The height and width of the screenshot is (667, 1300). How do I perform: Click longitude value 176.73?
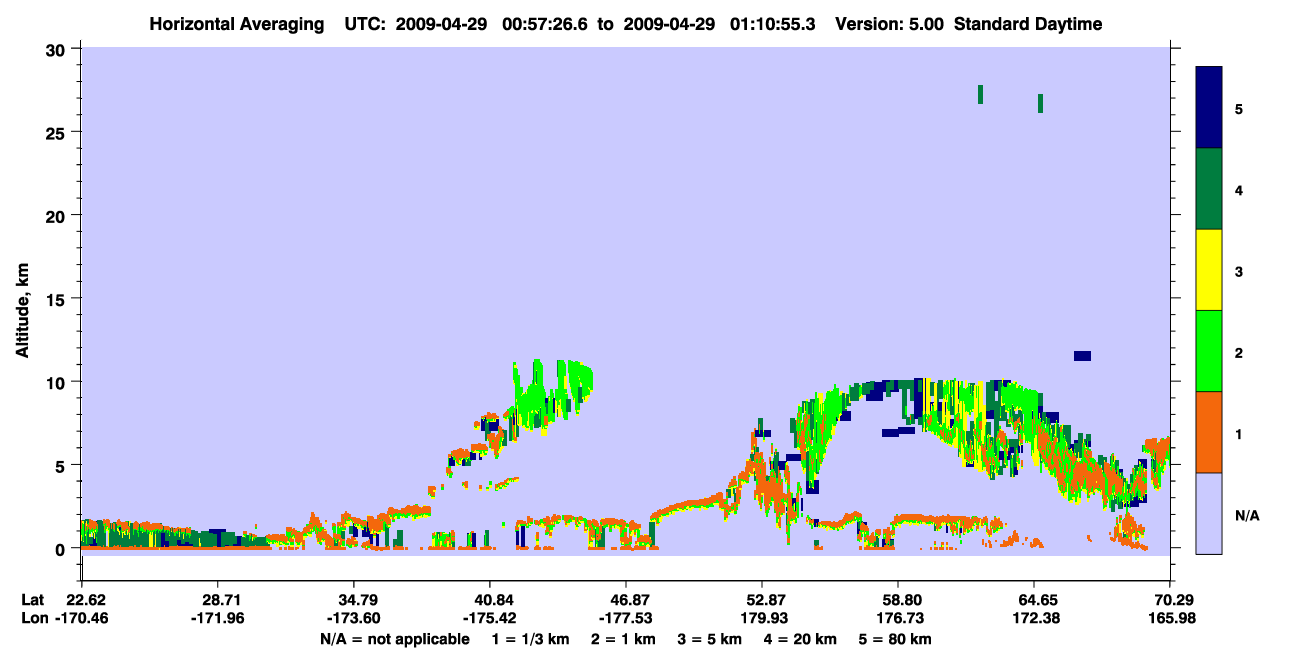click(x=898, y=618)
